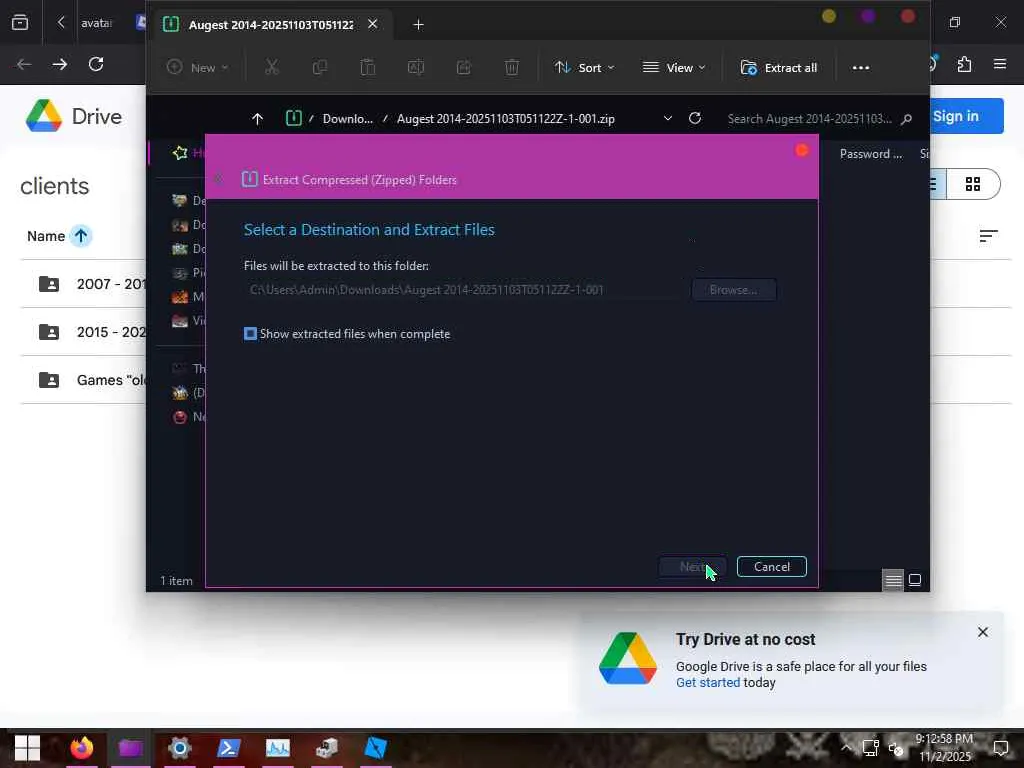Viewport: 1024px width, 768px height.
Task: Switch Drive to grid layout
Action: tap(972, 184)
